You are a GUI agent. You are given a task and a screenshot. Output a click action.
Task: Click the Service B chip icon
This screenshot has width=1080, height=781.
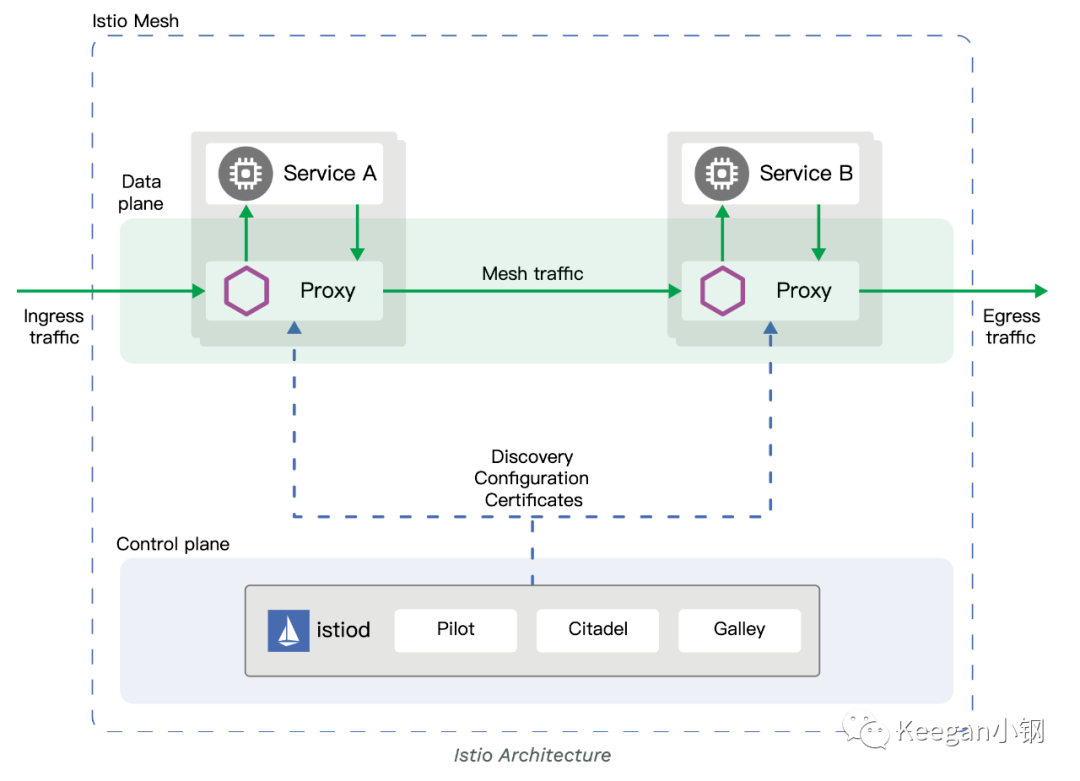coord(721,174)
